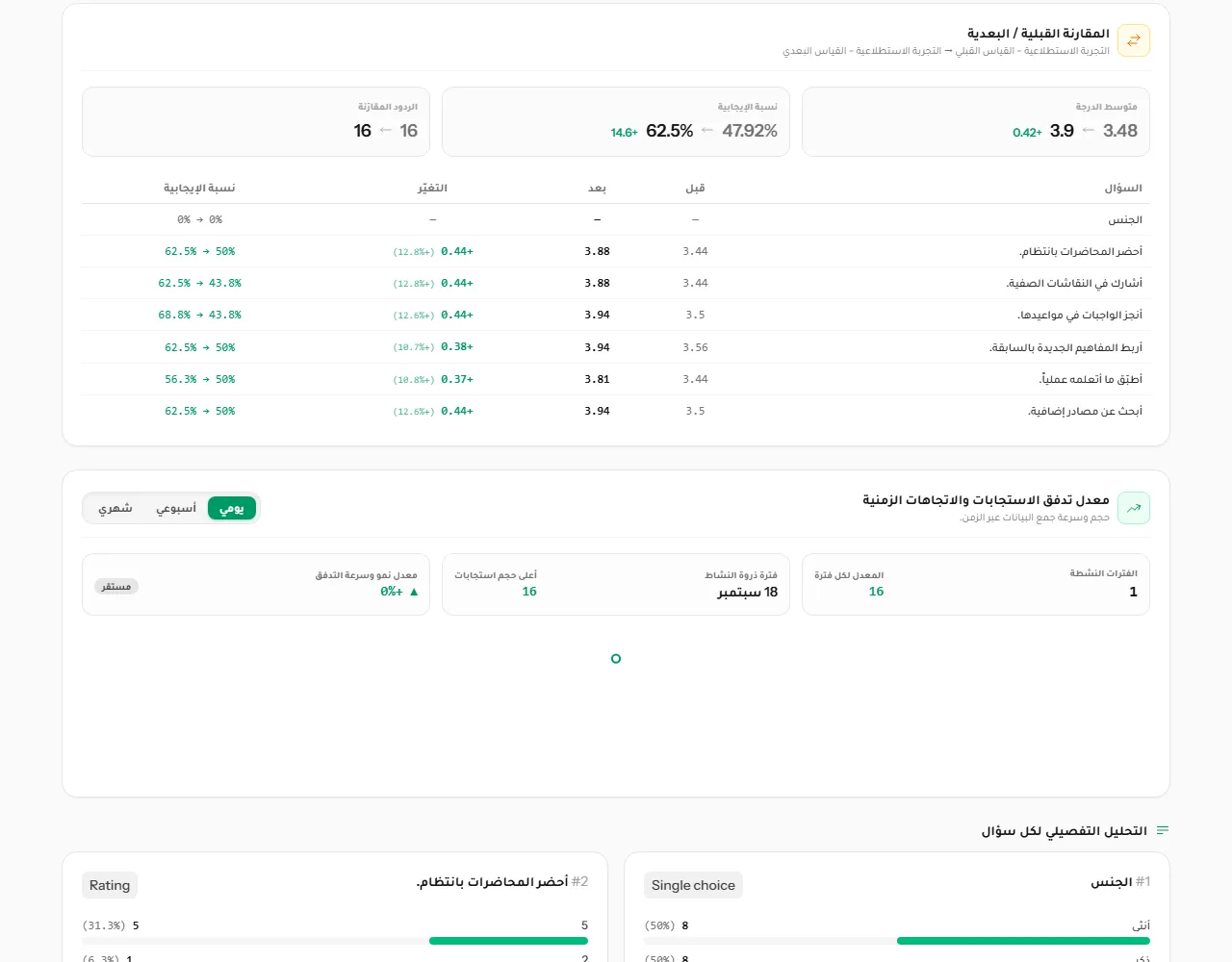
Task: Click the نسبة الإيجابية table column header
Action: pos(199,188)
